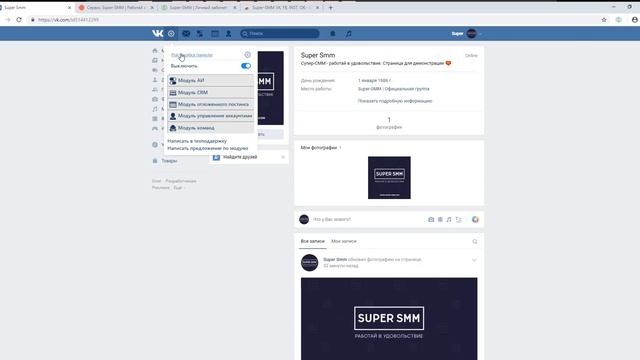Click the Super avatar in header
This screenshot has width=640, height=360.
[x=471, y=33]
